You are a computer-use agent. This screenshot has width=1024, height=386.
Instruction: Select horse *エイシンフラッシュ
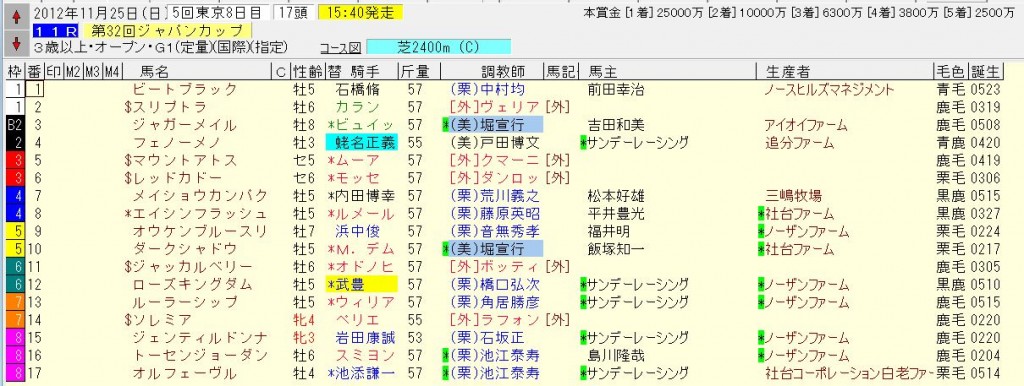196,213
